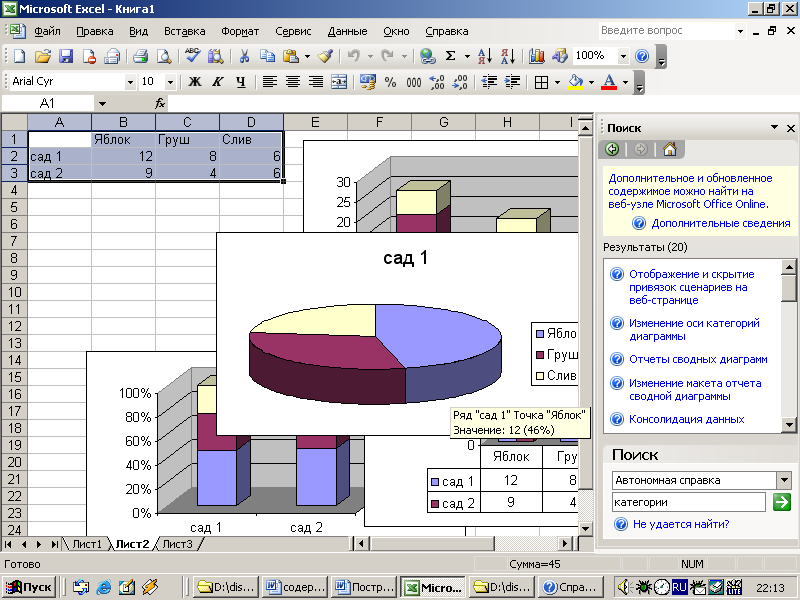Open the 100% zoom dropdown
The height and width of the screenshot is (600, 800).
[x=624, y=56]
